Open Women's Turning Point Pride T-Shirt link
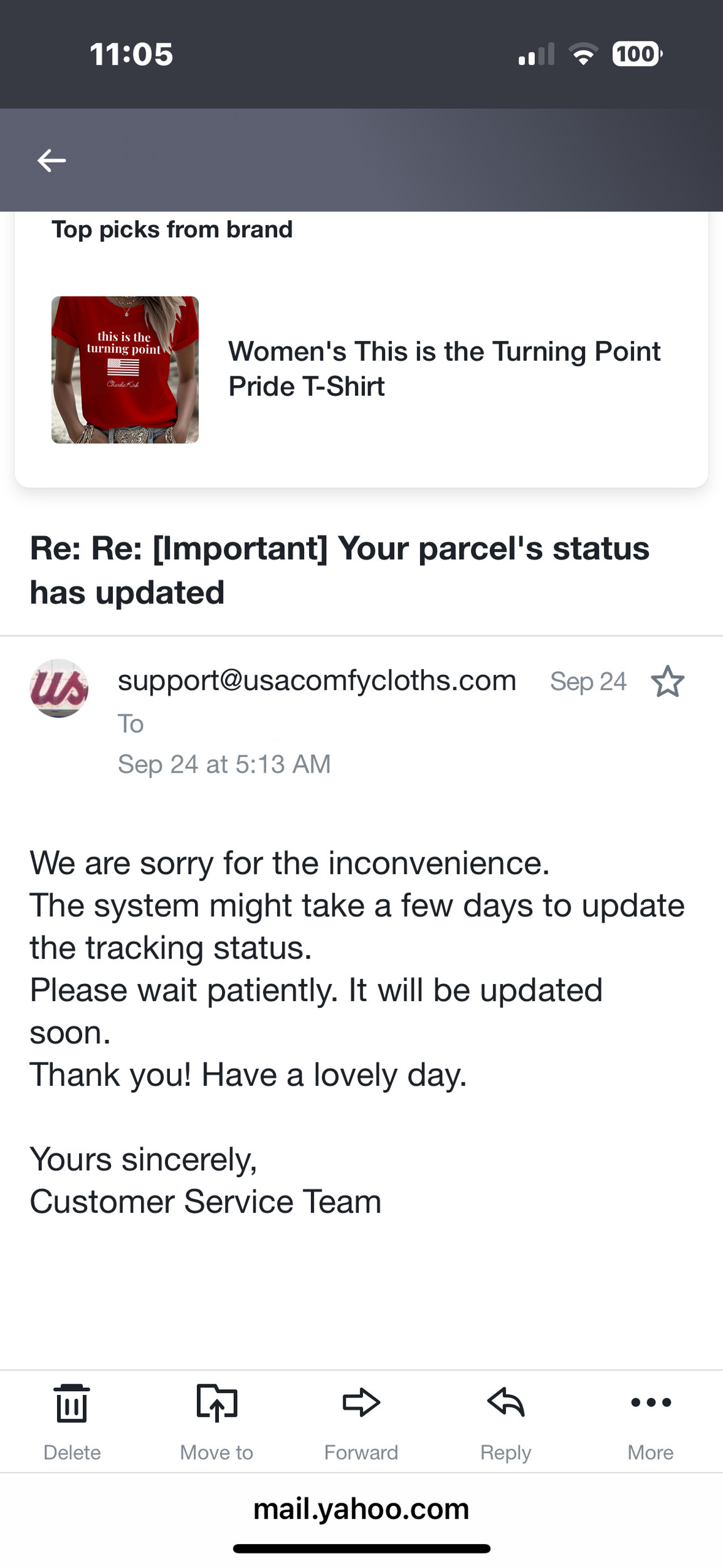723x1568 pixels. [x=444, y=369]
